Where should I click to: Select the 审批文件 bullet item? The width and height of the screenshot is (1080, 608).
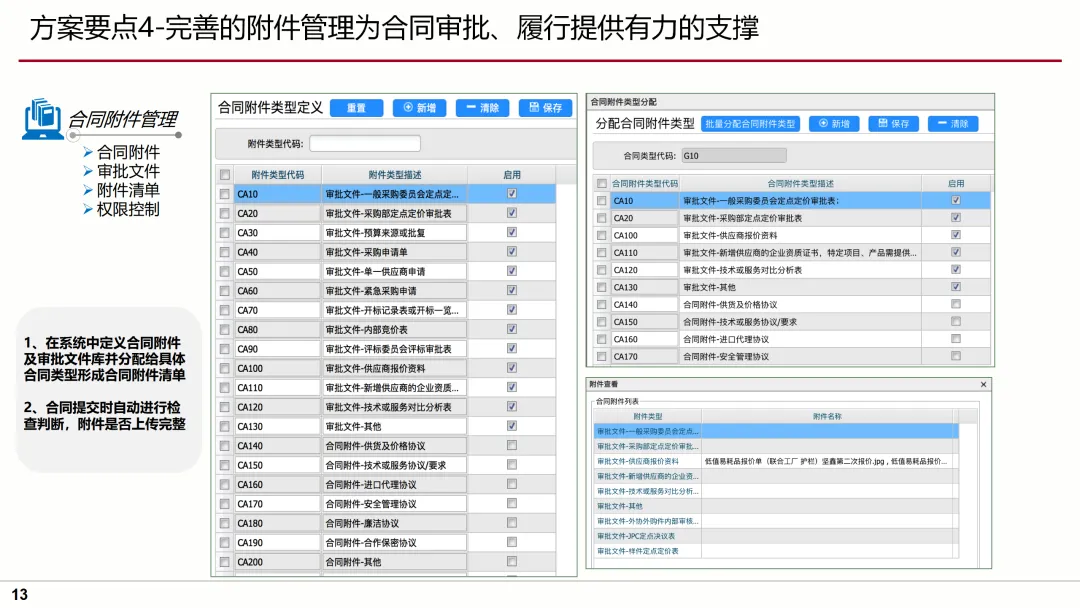pyautogui.click(x=128, y=171)
